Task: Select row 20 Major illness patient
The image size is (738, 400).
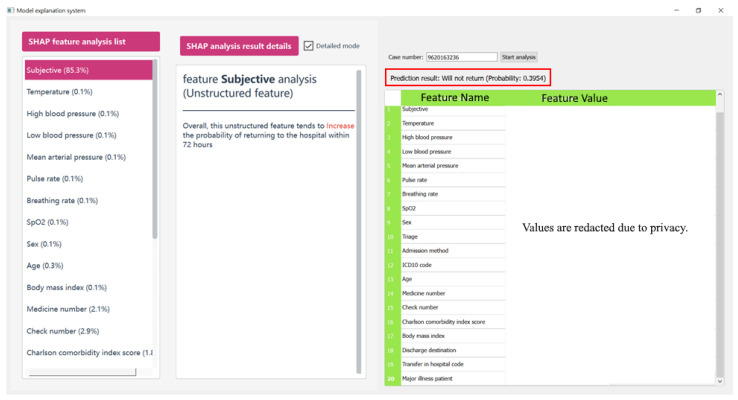Action: click(x=445, y=378)
